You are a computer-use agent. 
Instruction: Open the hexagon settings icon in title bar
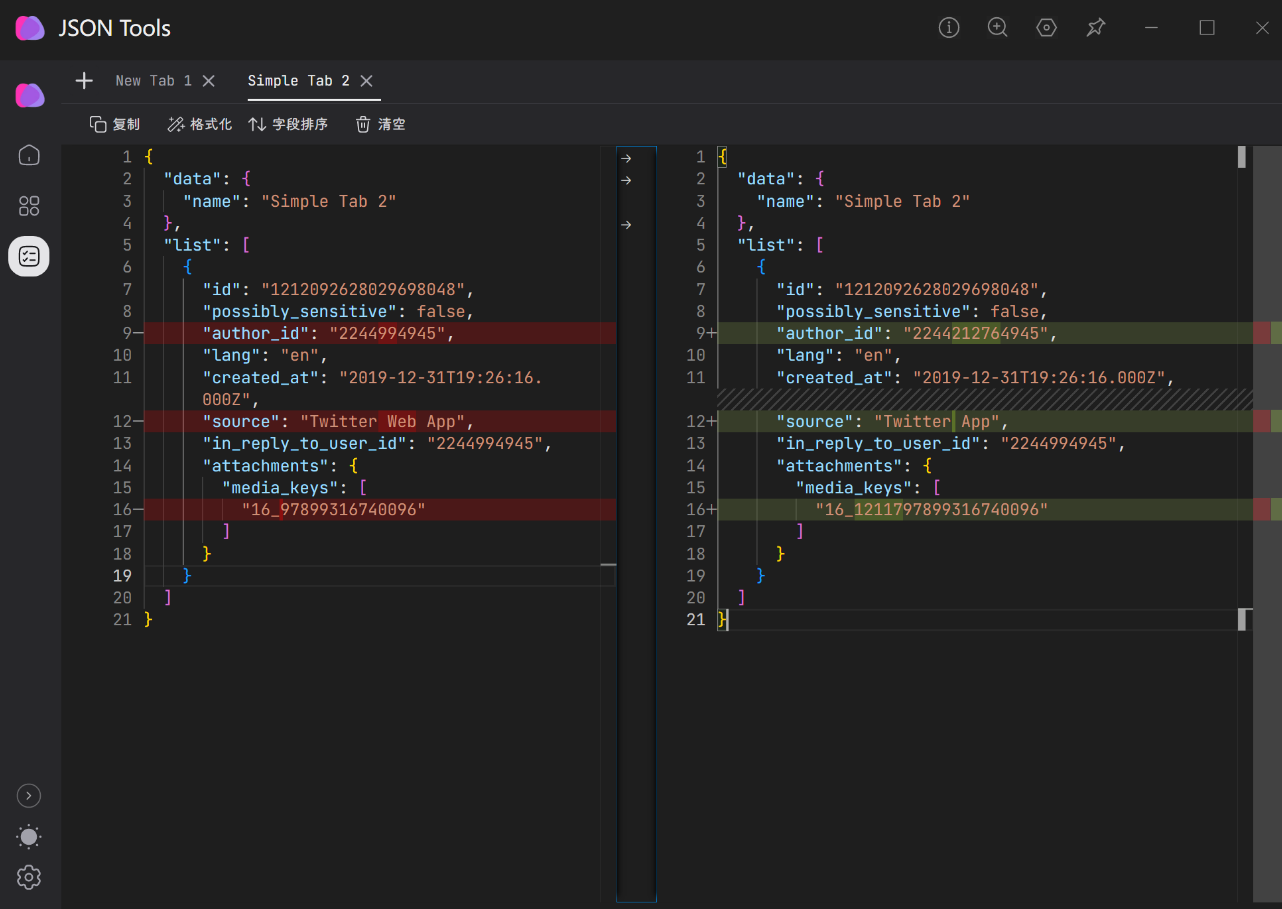click(1047, 28)
